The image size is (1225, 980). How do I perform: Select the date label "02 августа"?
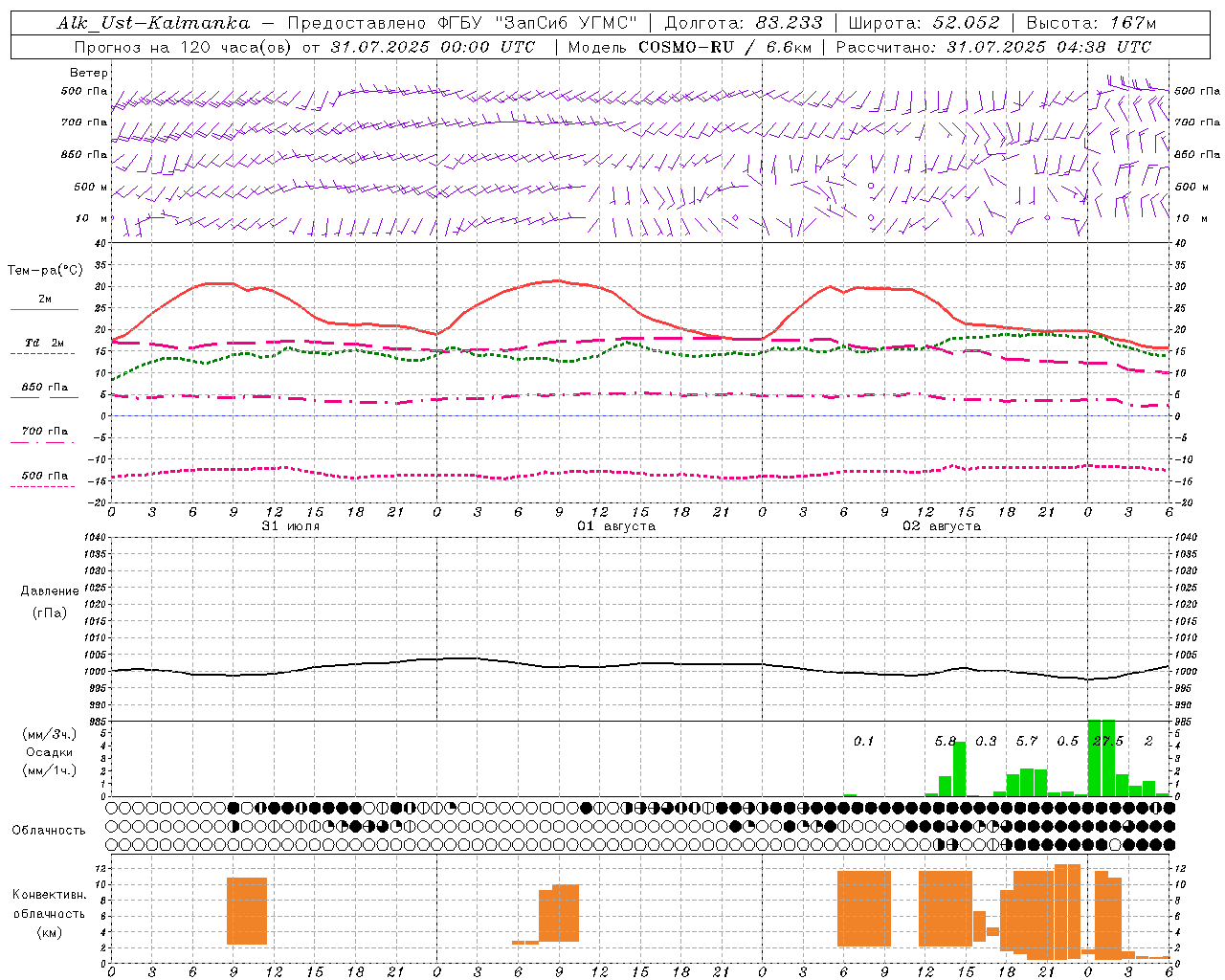pyautogui.click(x=942, y=526)
